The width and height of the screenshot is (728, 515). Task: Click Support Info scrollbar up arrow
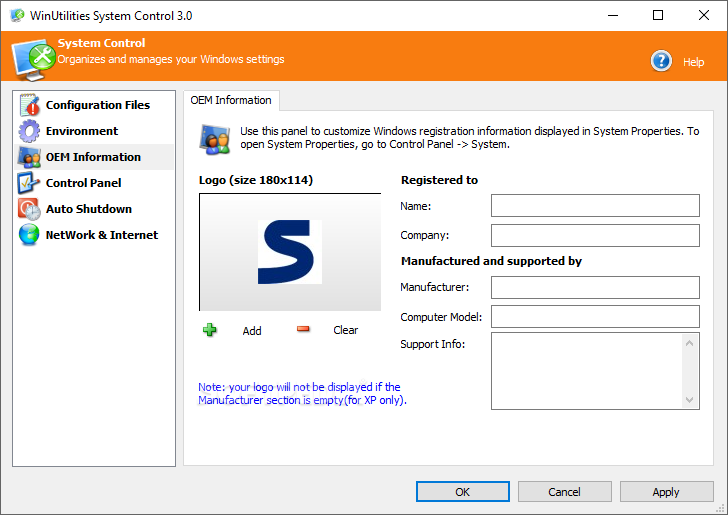(689, 343)
